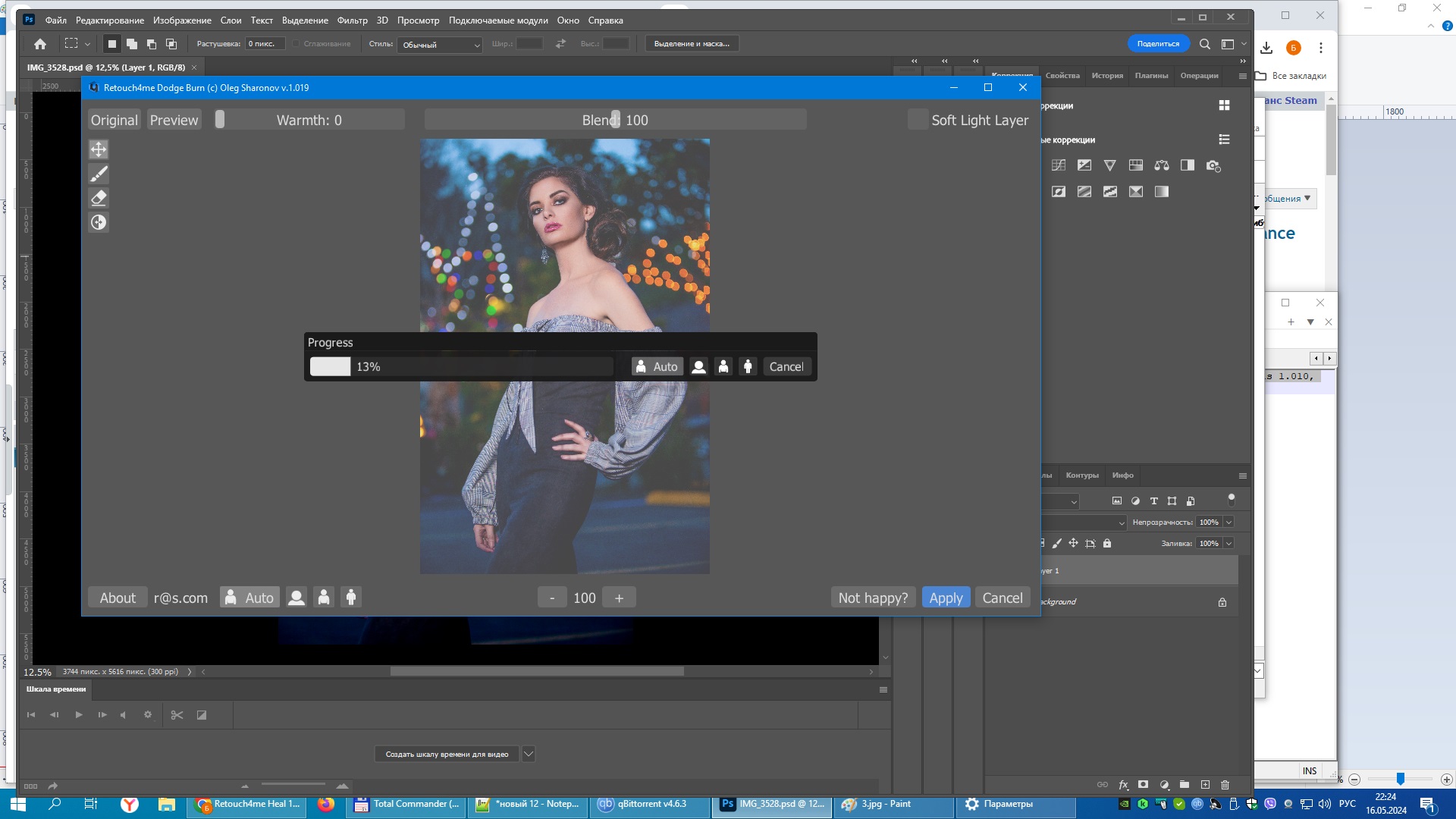Switch to the История tab
This screenshot has width=1456, height=819.
pos(1107,76)
